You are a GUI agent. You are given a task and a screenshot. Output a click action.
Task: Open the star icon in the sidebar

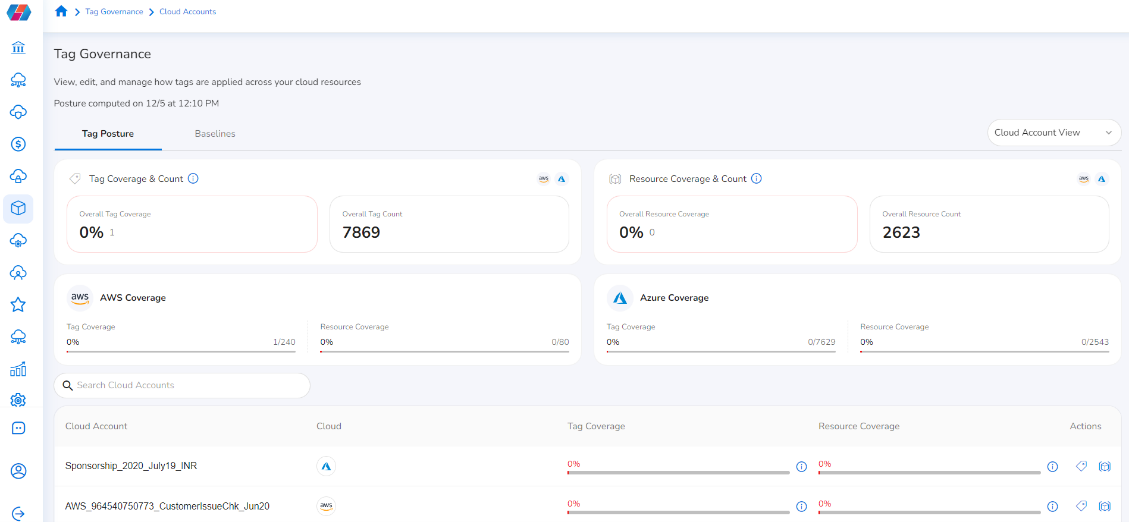pyautogui.click(x=18, y=304)
